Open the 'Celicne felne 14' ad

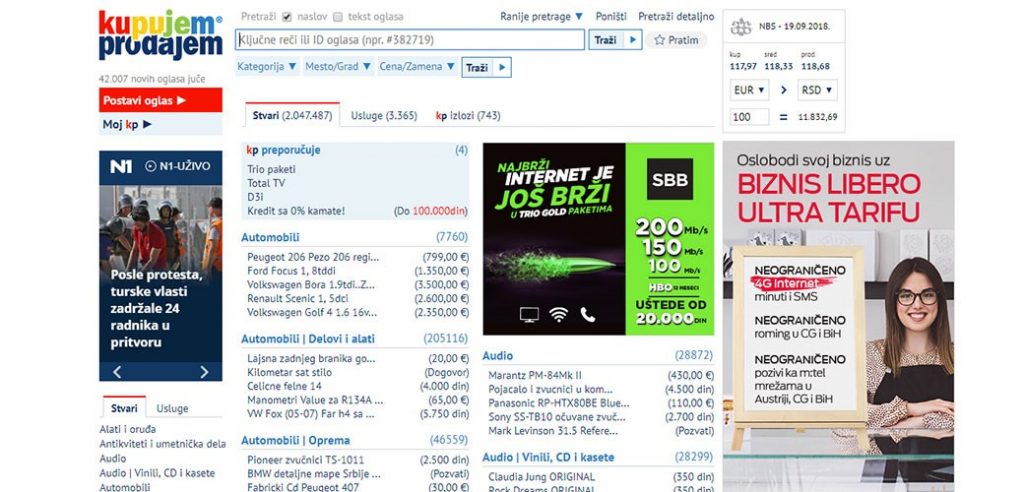pyautogui.click(x=284, y=386)
